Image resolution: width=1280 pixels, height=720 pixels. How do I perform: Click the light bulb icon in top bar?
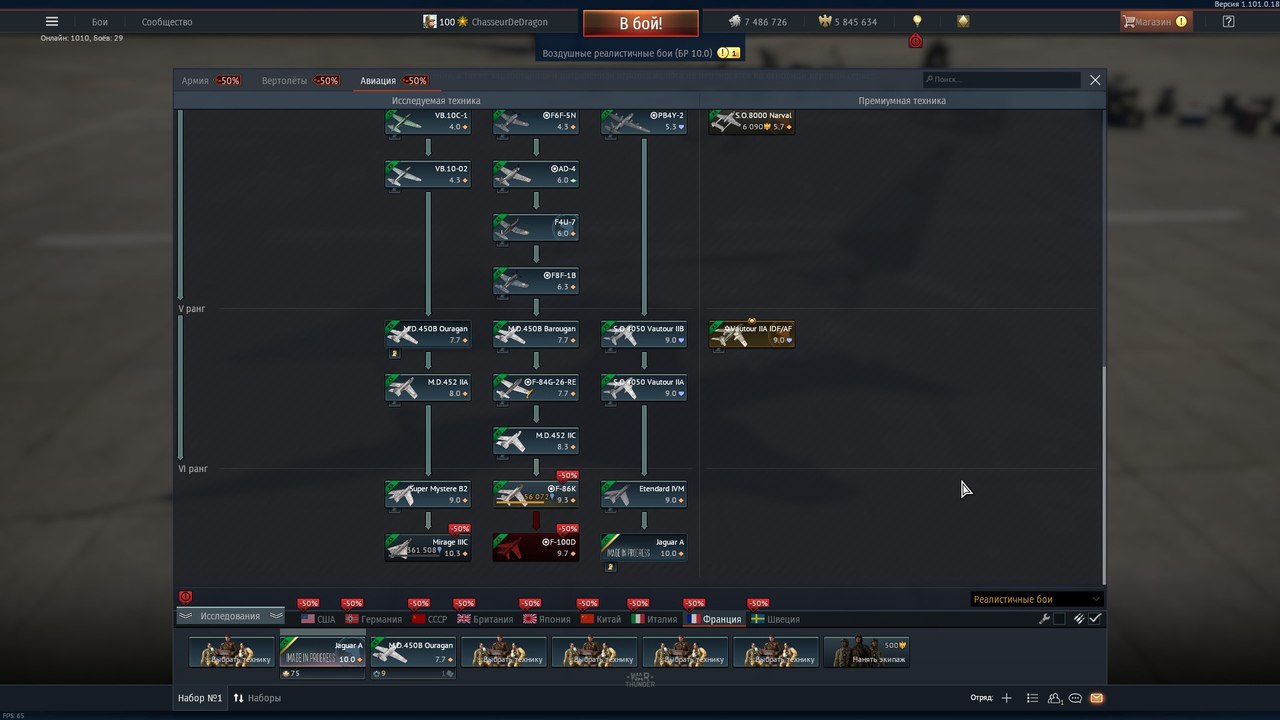click(917, 21)
